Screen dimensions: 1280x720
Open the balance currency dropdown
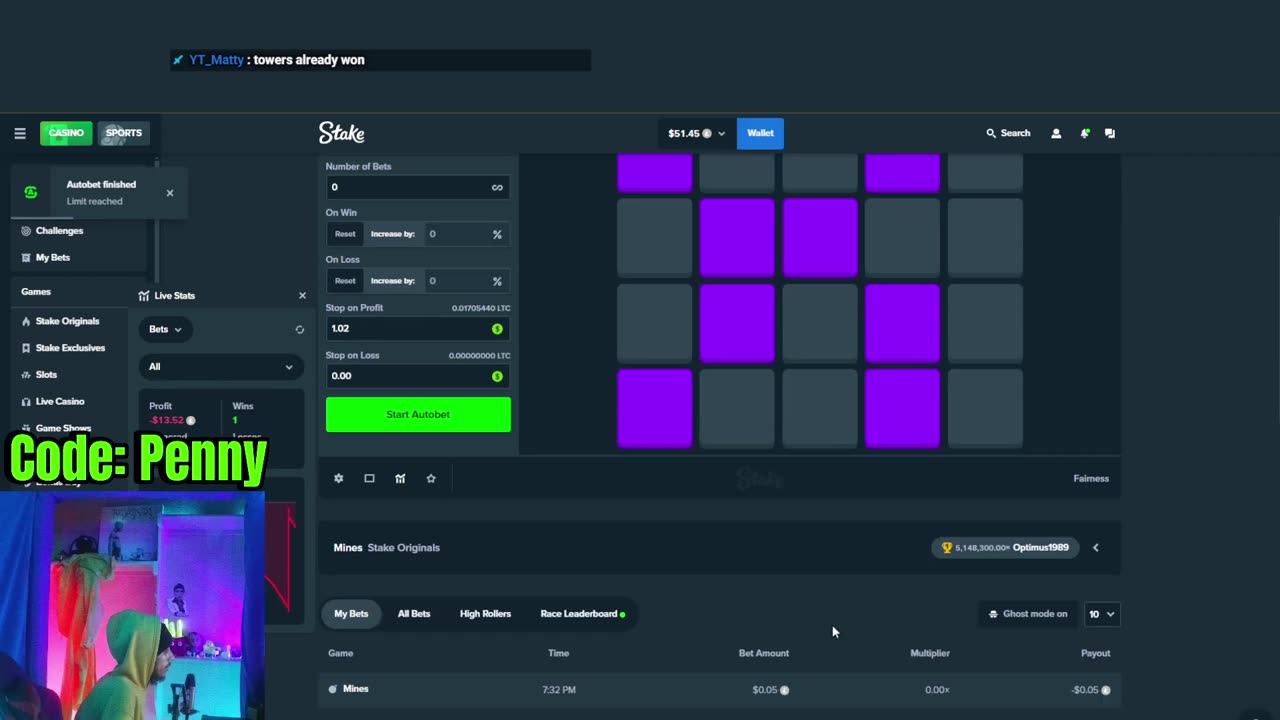(697, 133)
